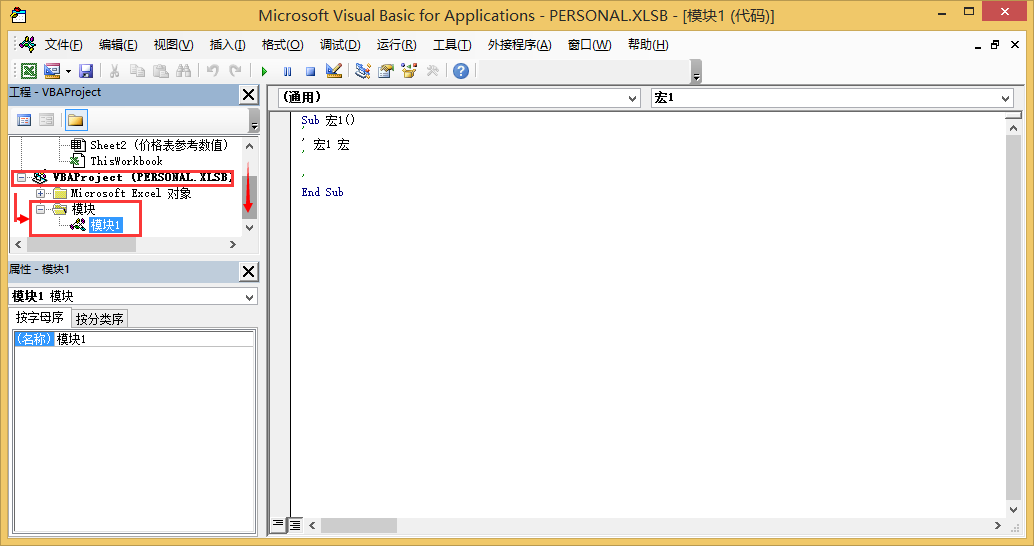The height and width of the screenshot is (546, 1034).
Task: Click Procedure View button at code pane bottom
Action: click(x=278, y=525)
